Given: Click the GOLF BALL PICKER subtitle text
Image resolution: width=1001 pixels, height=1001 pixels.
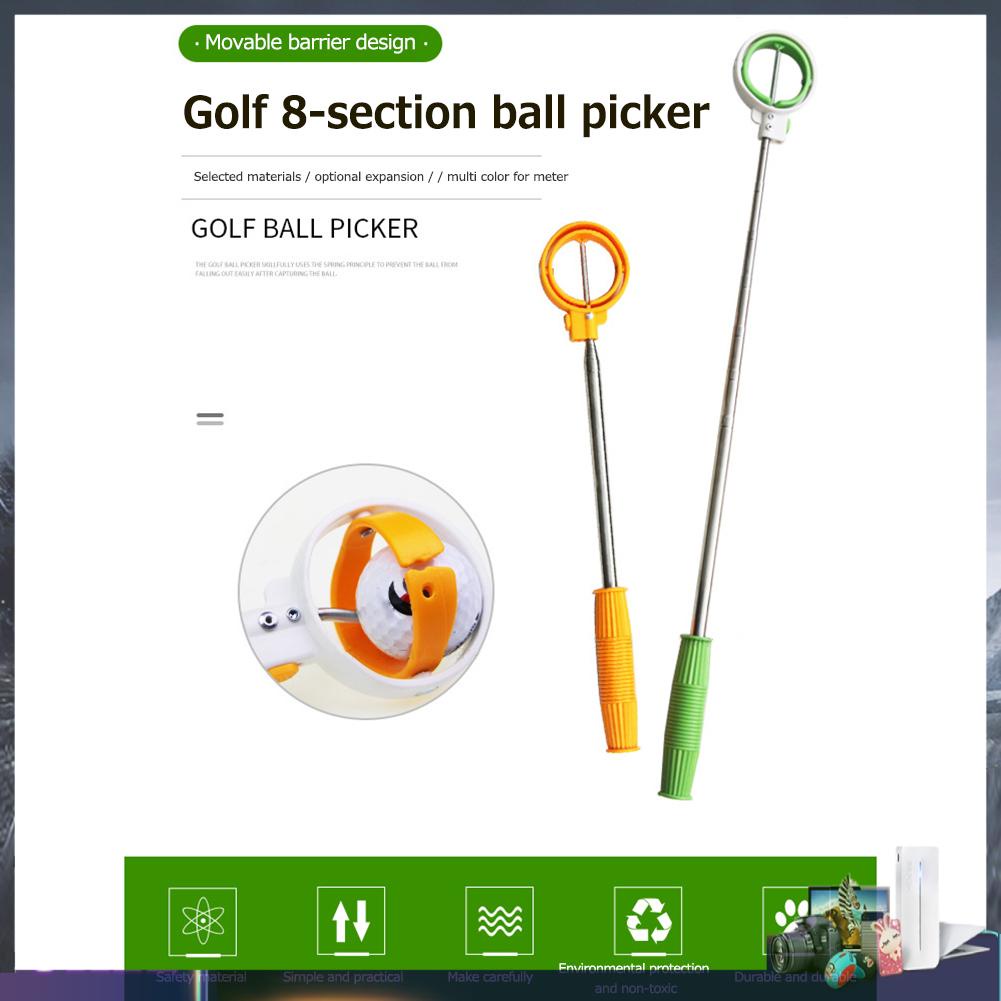Looking at the screenshot, I should pos(305,229).
